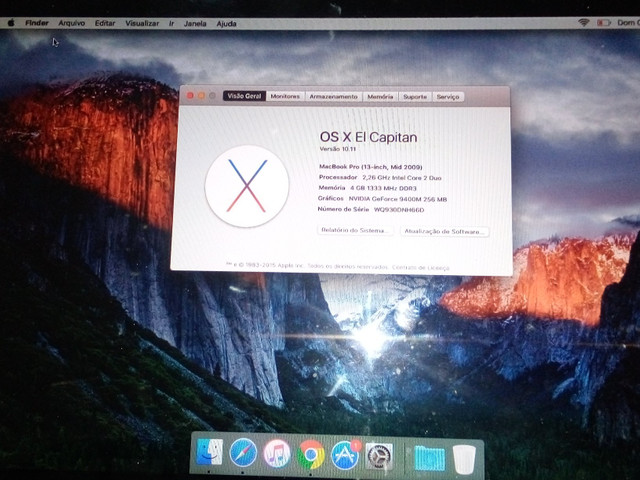Open the folder stack in Dock
640x480 pixels.
click(429, 458)
